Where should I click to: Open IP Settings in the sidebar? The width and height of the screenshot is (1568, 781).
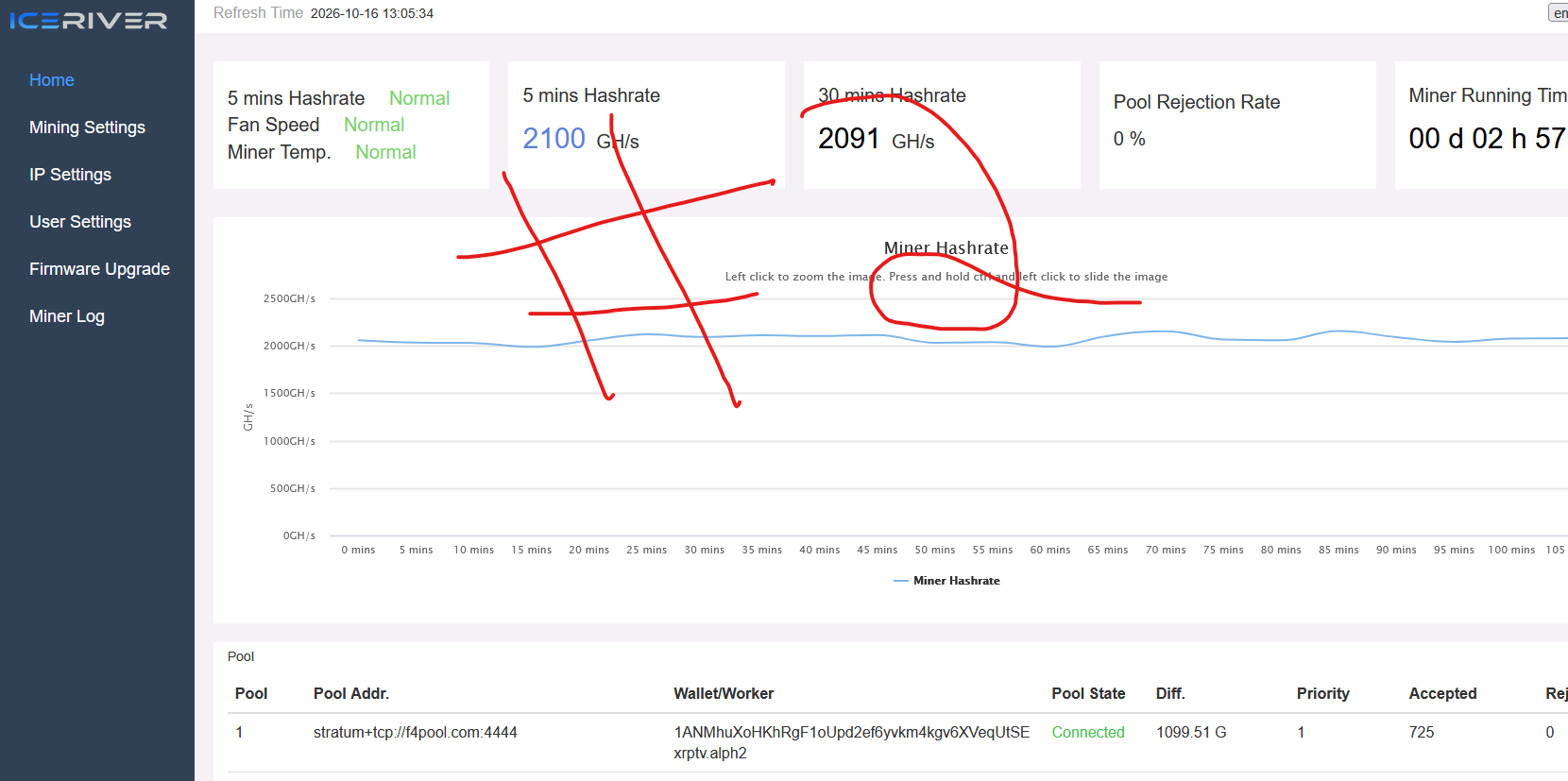[x=70, y=175]
